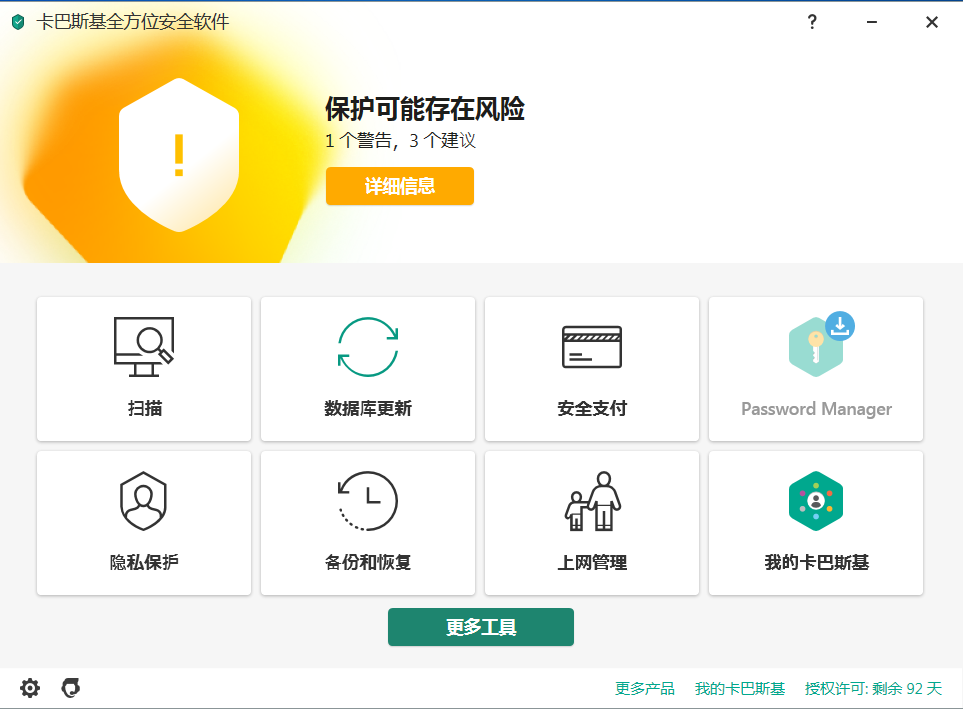Close the Kaspersky window
This screenshot has height=709, width=963.
932,22
